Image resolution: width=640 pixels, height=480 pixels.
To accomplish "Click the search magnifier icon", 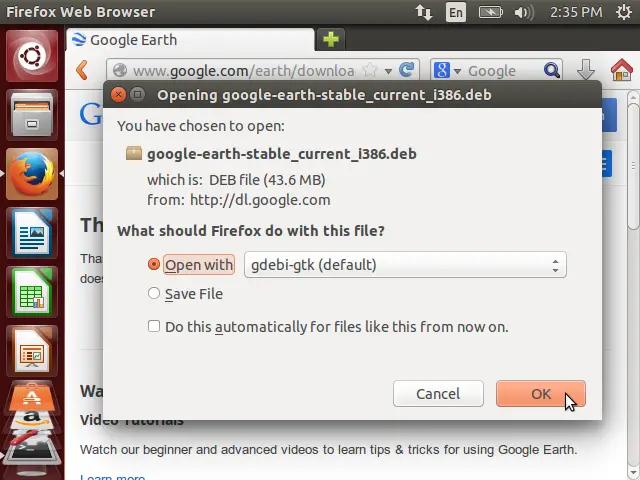I will click(x=552, y=70).
